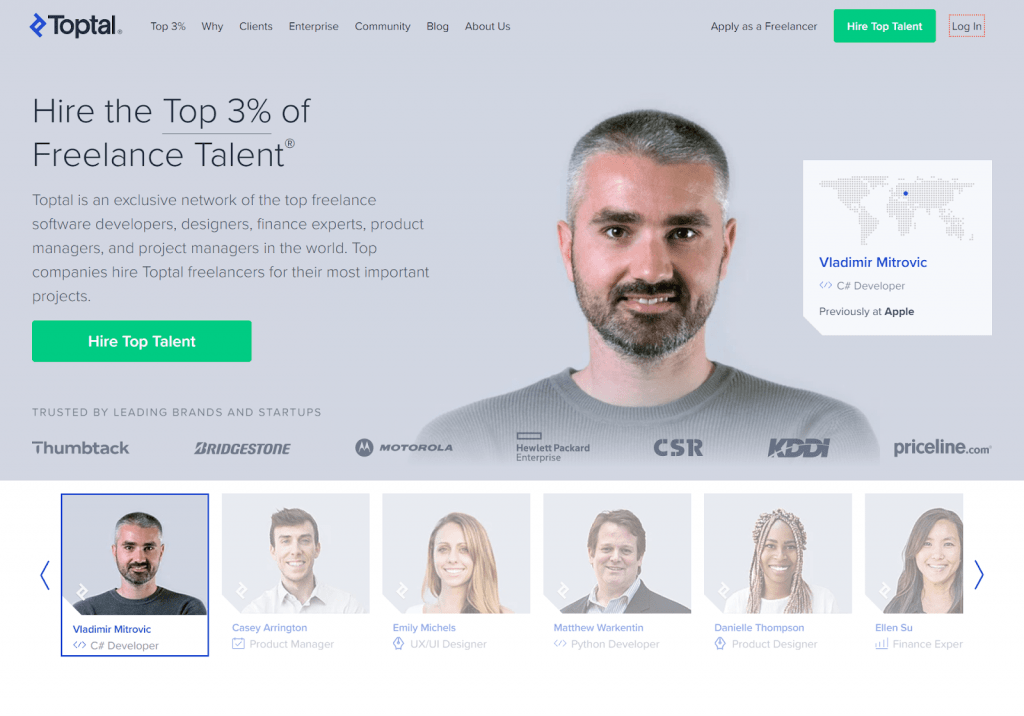Click the Thumbtack brand logo
The image size is (1024, 716).
click(81, 448)
